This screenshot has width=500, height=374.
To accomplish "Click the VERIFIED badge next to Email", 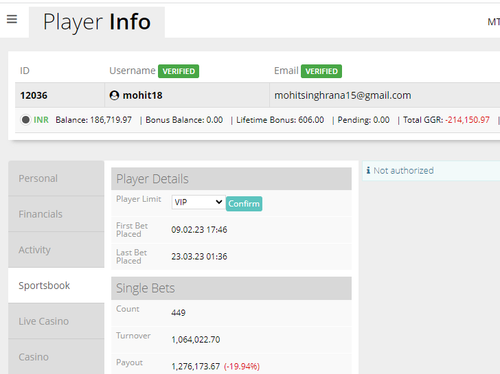I will pyautogui.click(x=321, y=71).
